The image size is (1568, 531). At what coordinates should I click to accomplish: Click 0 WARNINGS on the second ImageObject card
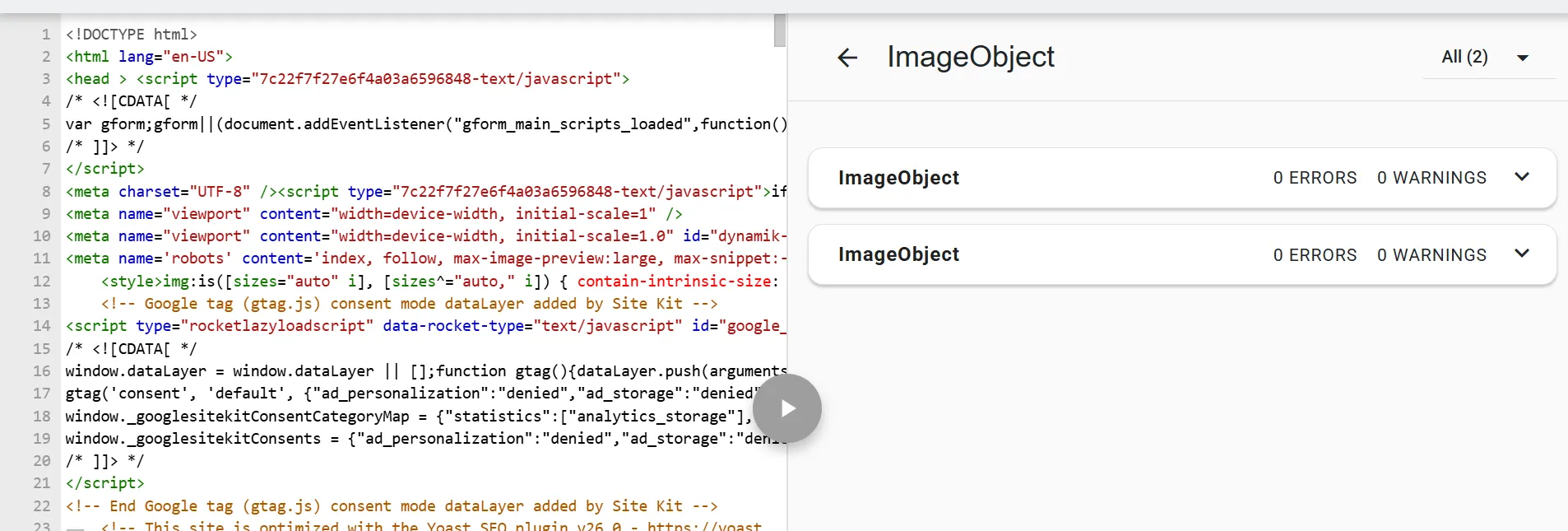pos(1431,255)
